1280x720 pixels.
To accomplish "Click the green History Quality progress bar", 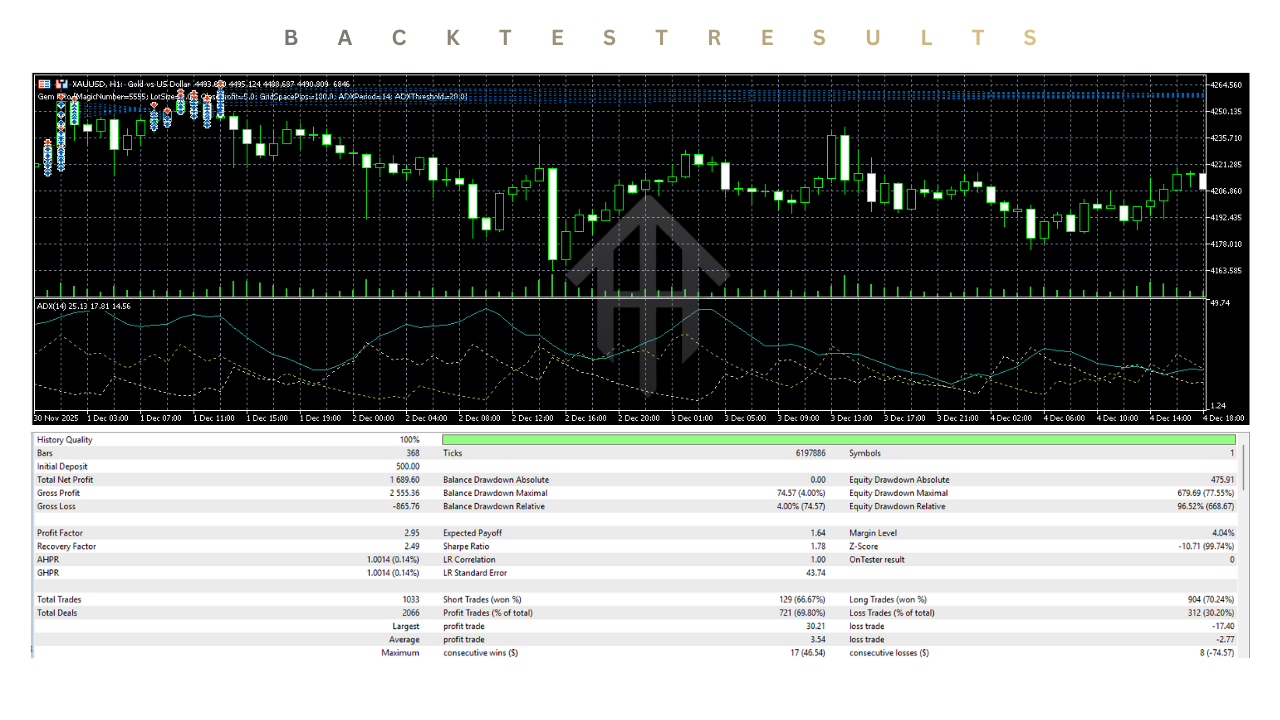I will click(838, 440).
